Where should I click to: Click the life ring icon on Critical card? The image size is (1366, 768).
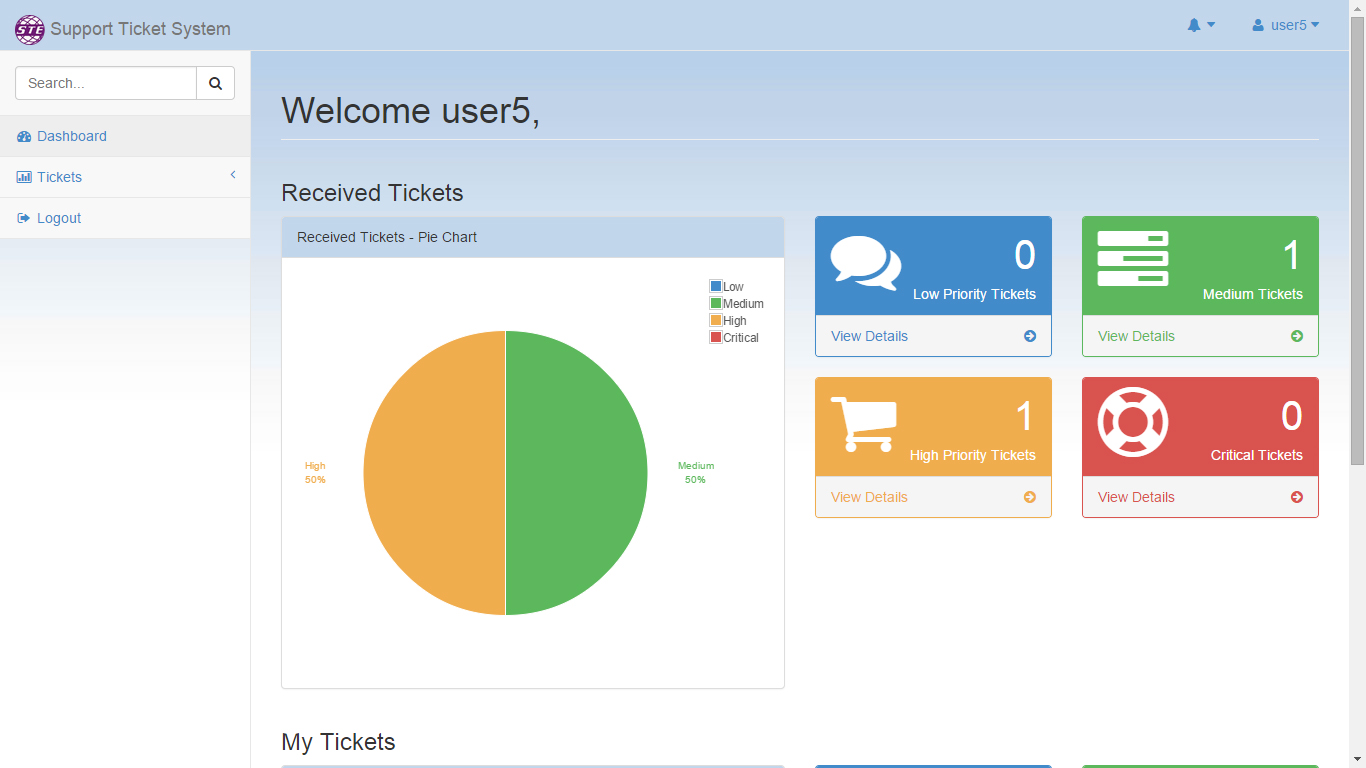click(x=1133, y=422)
